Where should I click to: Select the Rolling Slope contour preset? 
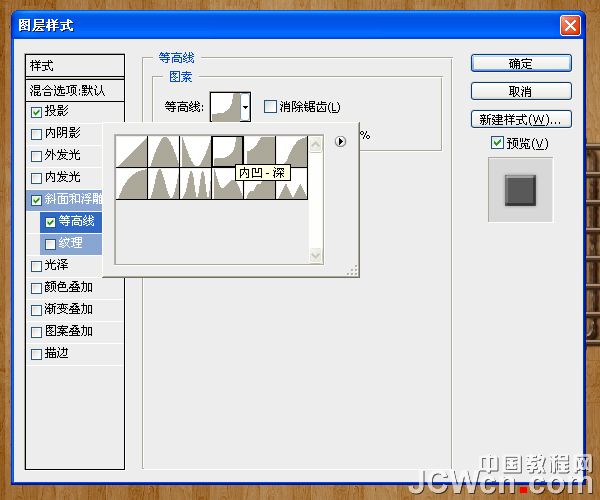pos(228,184)
